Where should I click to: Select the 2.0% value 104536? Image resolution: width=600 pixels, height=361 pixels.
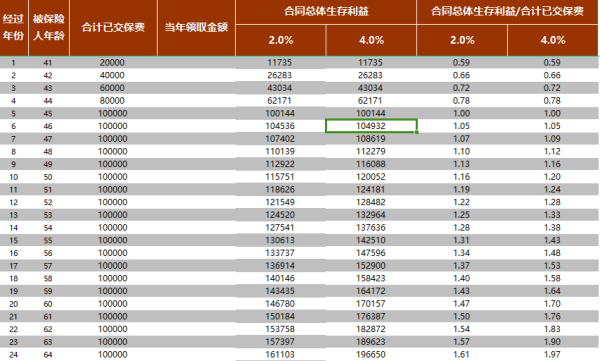(x=280, y=126)
